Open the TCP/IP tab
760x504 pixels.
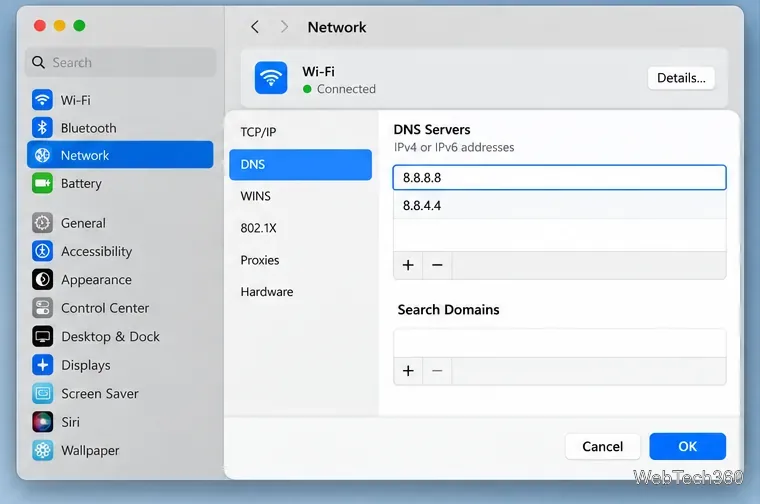301,132
